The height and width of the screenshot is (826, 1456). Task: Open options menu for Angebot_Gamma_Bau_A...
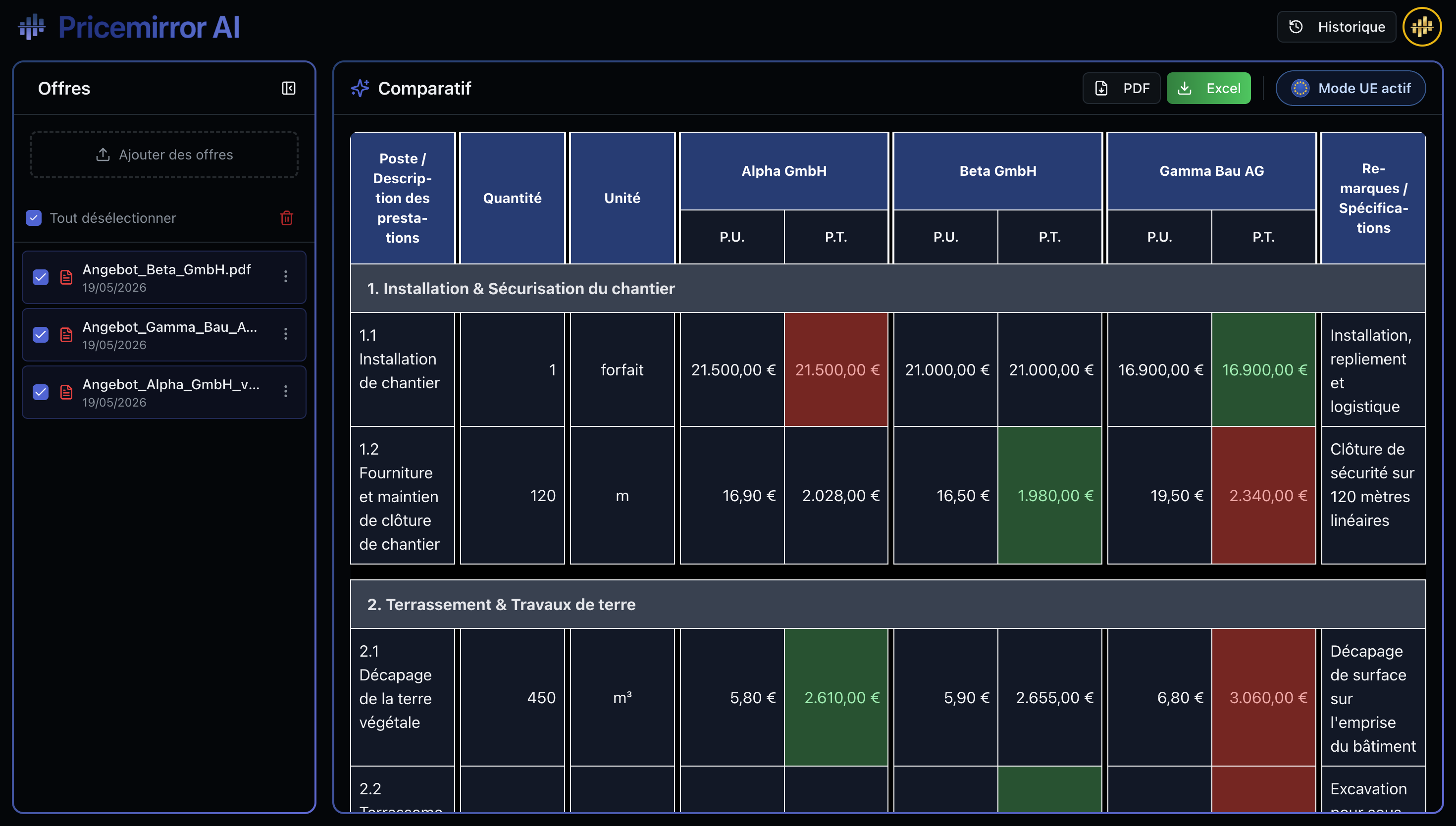(x=286, y=334)
